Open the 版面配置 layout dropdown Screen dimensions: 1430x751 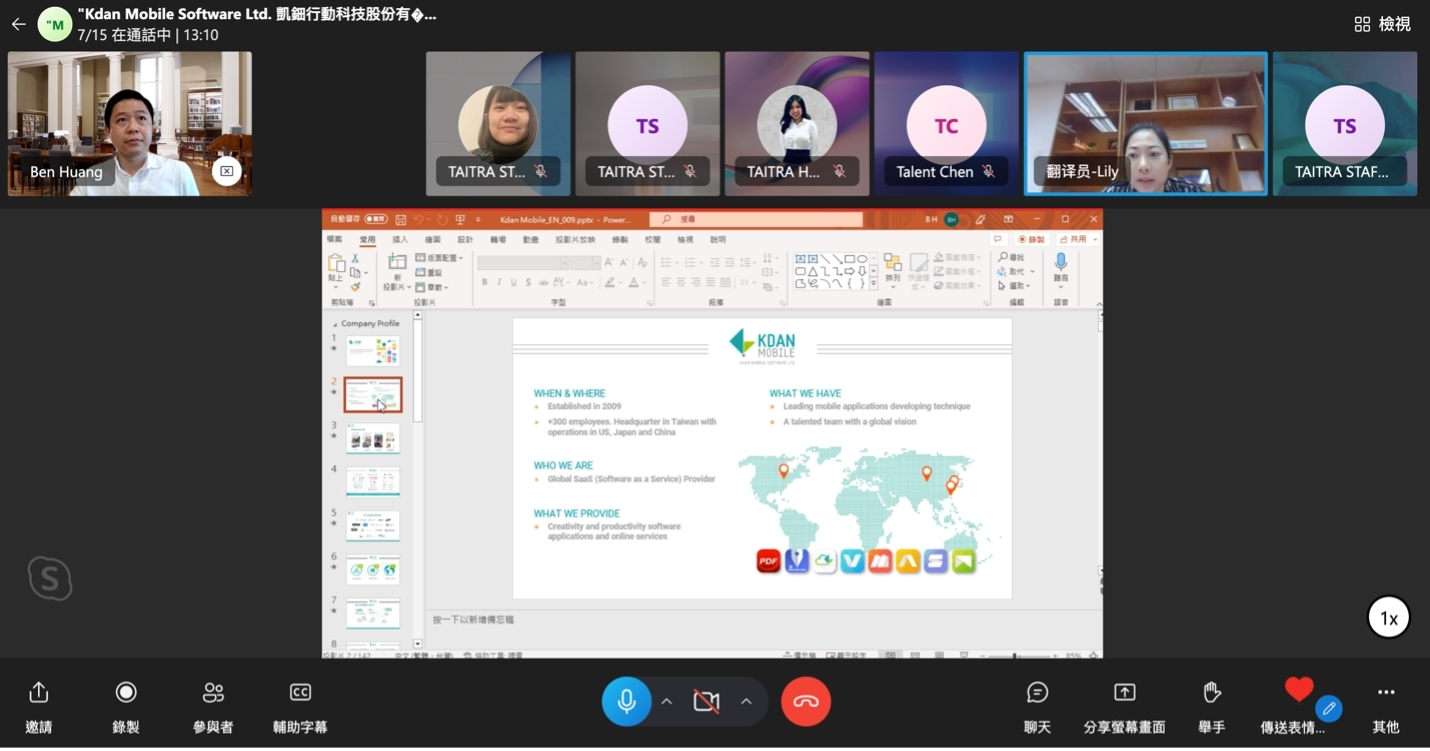tap(439, 258)
